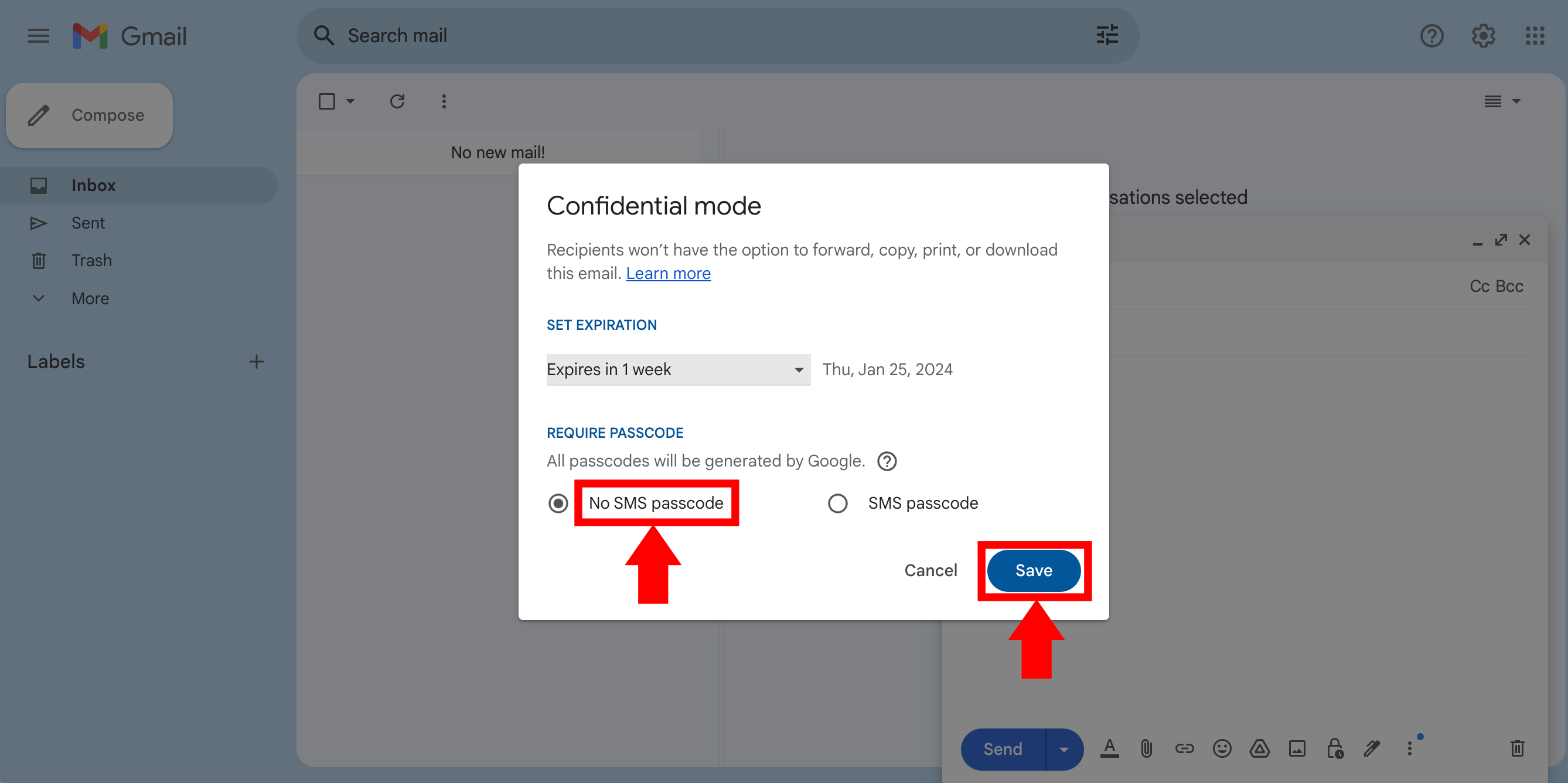Open the Expires in 1 week dropdown

click(x=677, y=370)
